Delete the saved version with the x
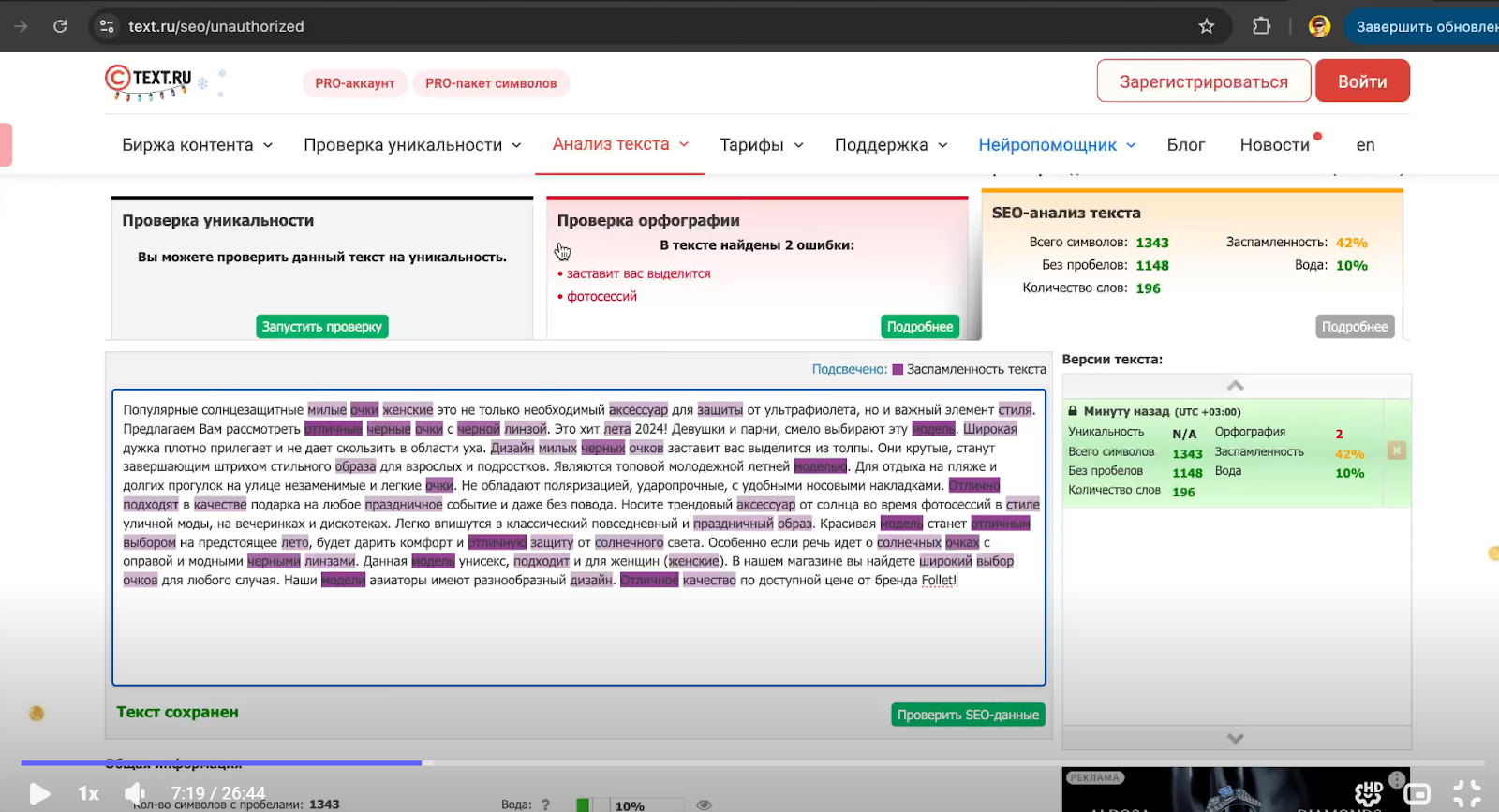The image size is (1499, 812). point(1396,450)
